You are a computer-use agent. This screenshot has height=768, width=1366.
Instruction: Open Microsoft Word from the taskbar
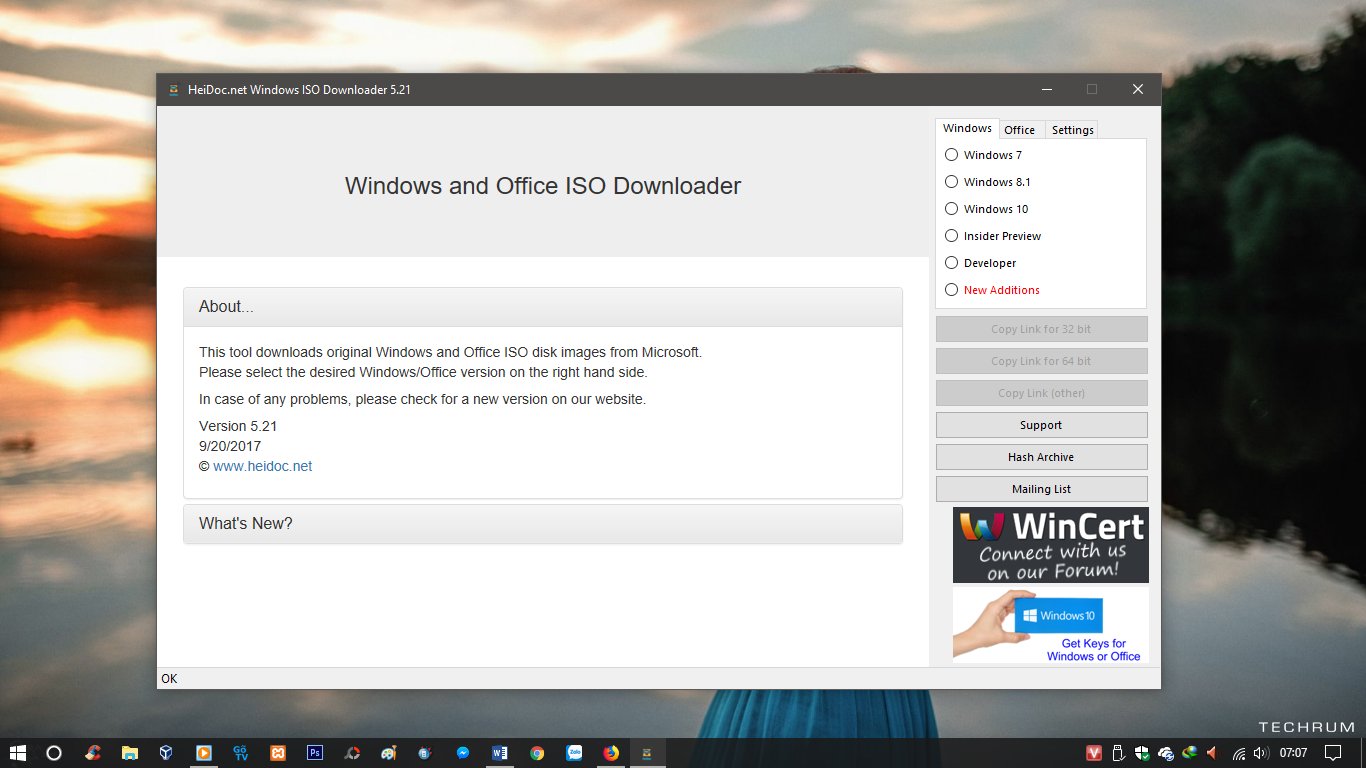[500, 753]
